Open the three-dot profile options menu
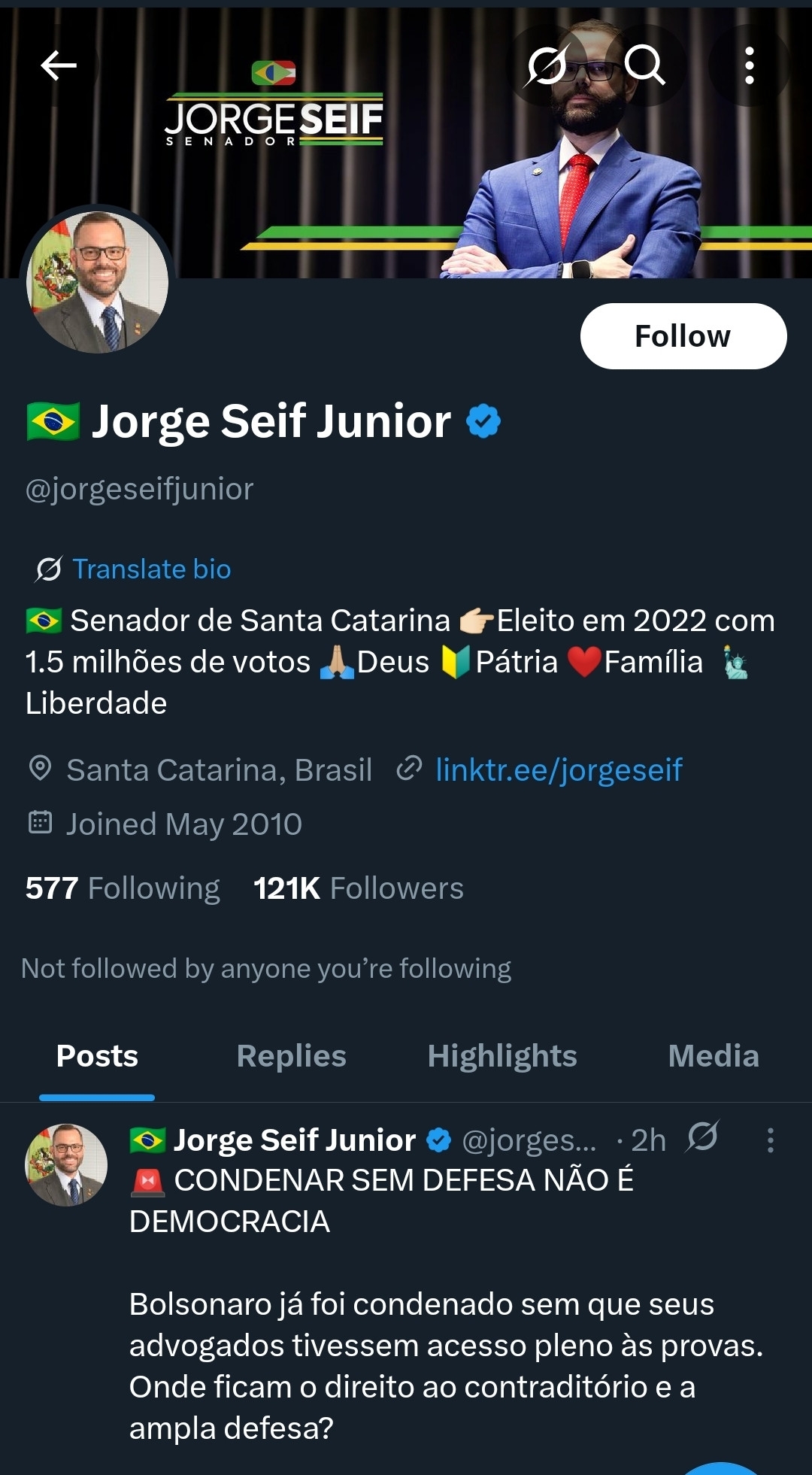The width and height of the screenshot is (812, 1475). point(749,65)
